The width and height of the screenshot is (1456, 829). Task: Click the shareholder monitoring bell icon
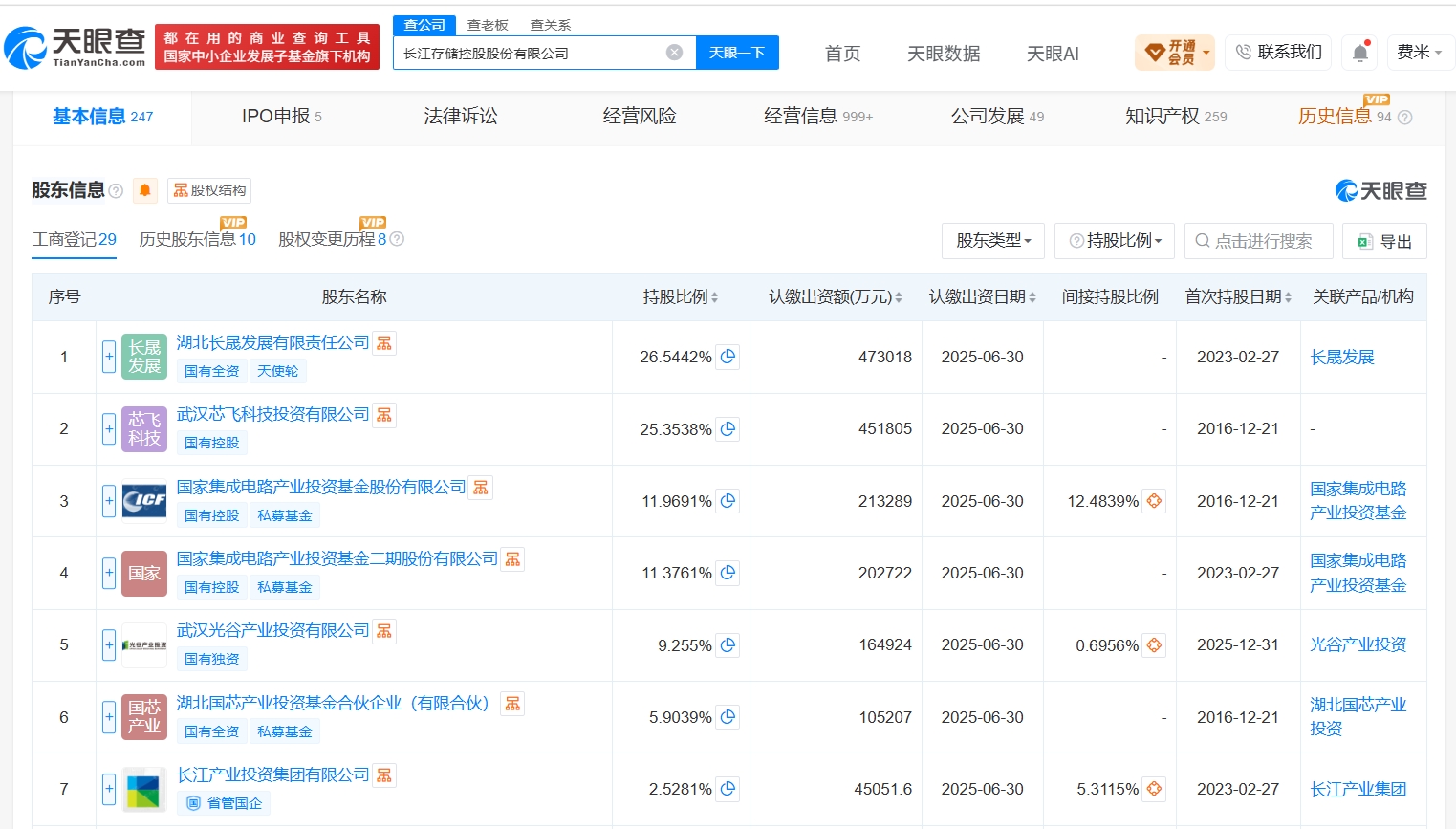145,190
